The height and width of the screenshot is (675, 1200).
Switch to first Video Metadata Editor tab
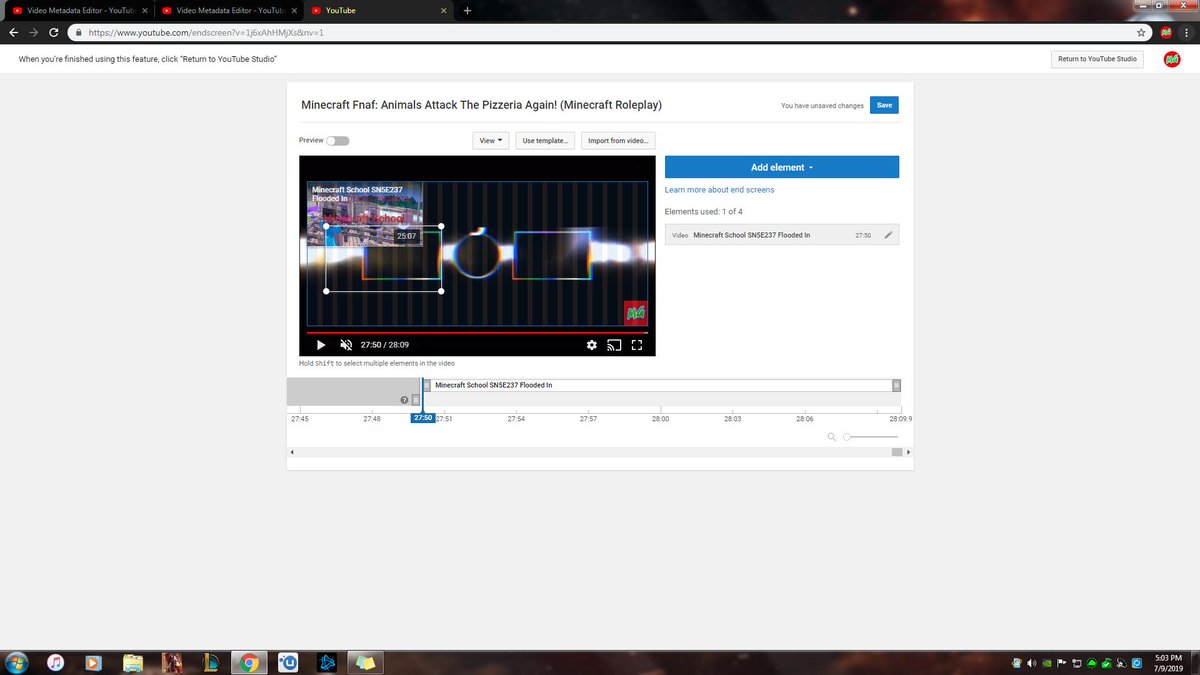(x=78, y=10)
